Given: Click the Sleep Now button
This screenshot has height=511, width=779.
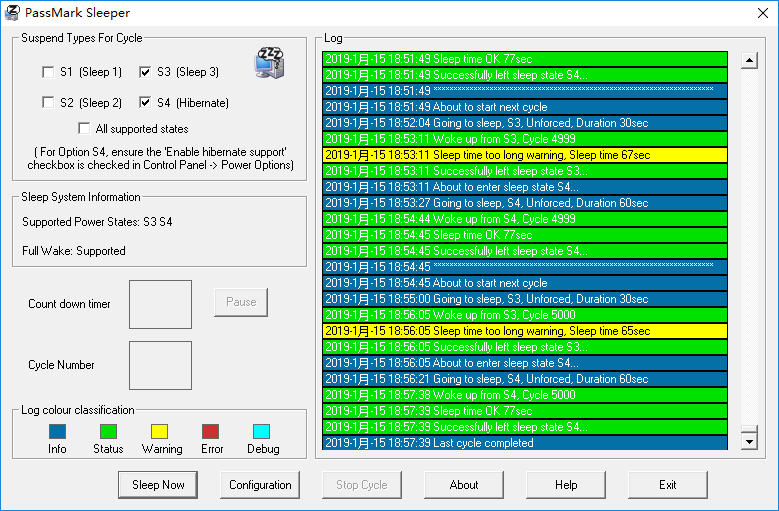Looking at the screenshot, I should 158,485.
